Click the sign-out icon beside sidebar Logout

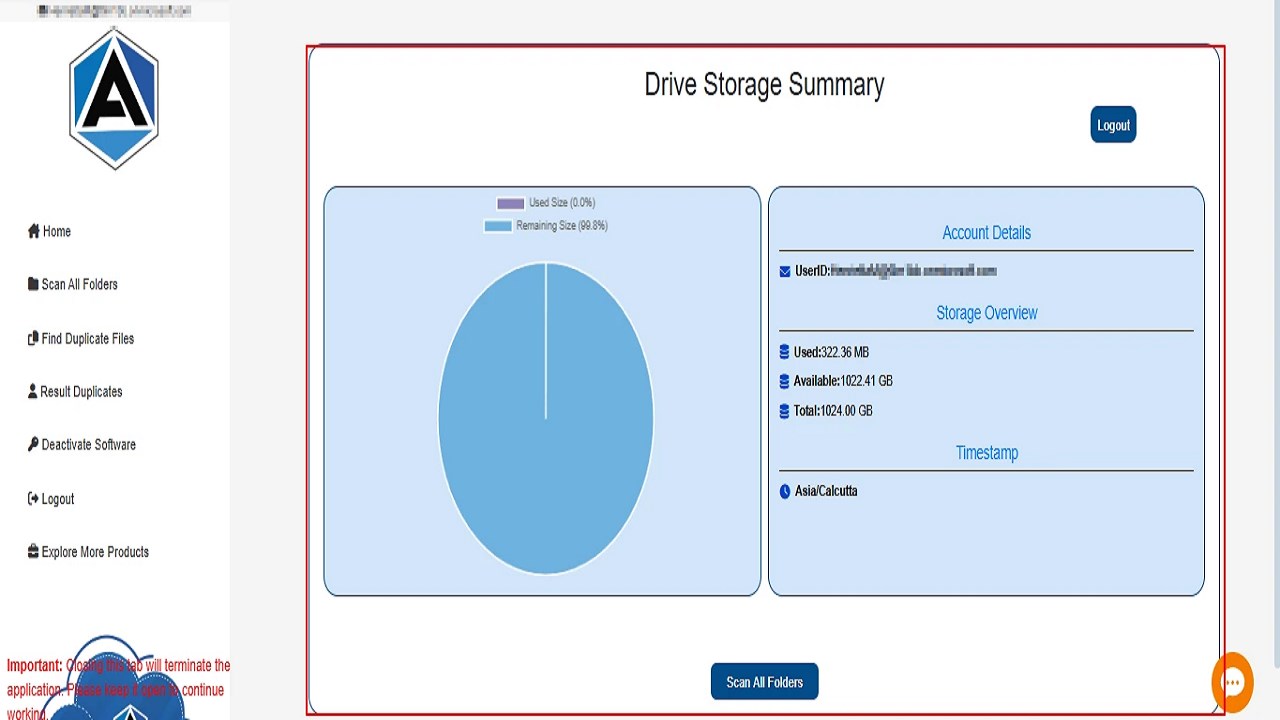point(34,498)
